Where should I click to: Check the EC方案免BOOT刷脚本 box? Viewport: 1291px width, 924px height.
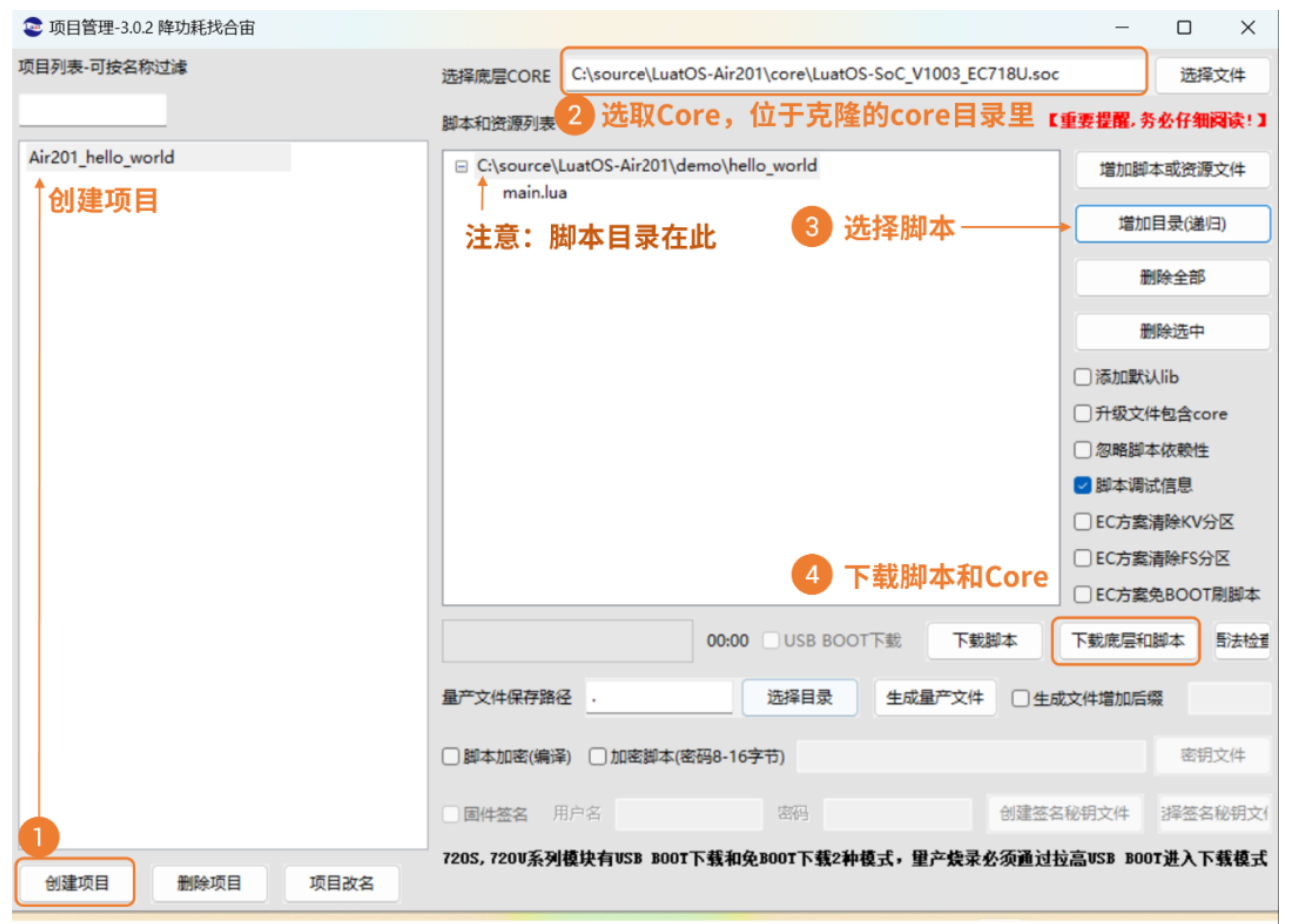tap(1082, 595)
